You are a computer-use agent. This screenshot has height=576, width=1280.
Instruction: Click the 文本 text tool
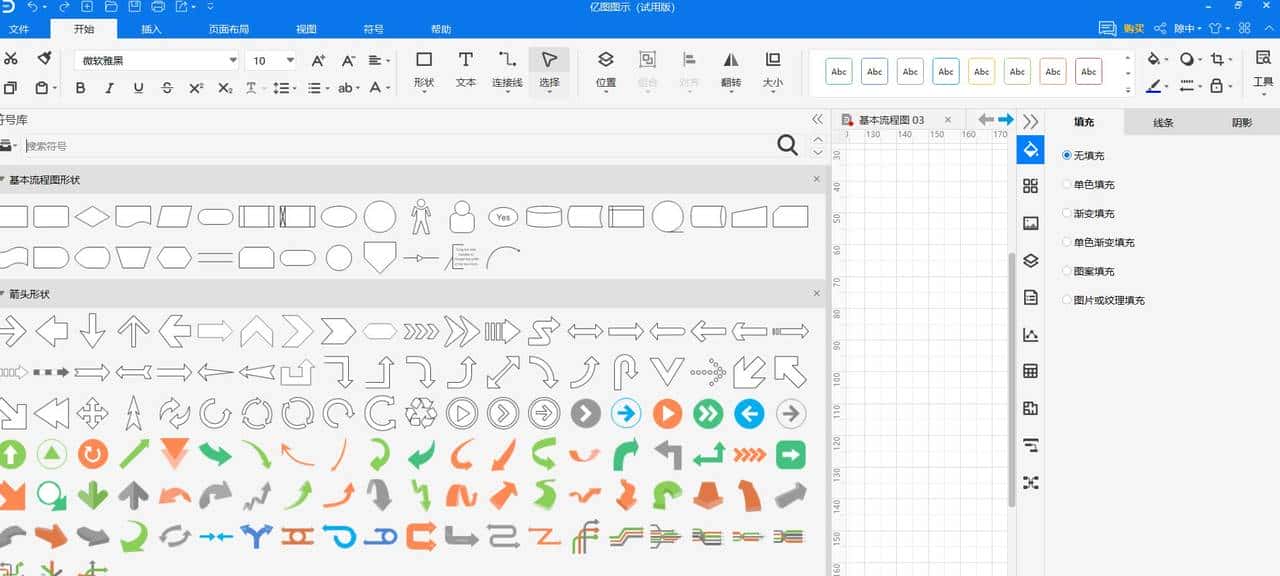click(466, 69)
